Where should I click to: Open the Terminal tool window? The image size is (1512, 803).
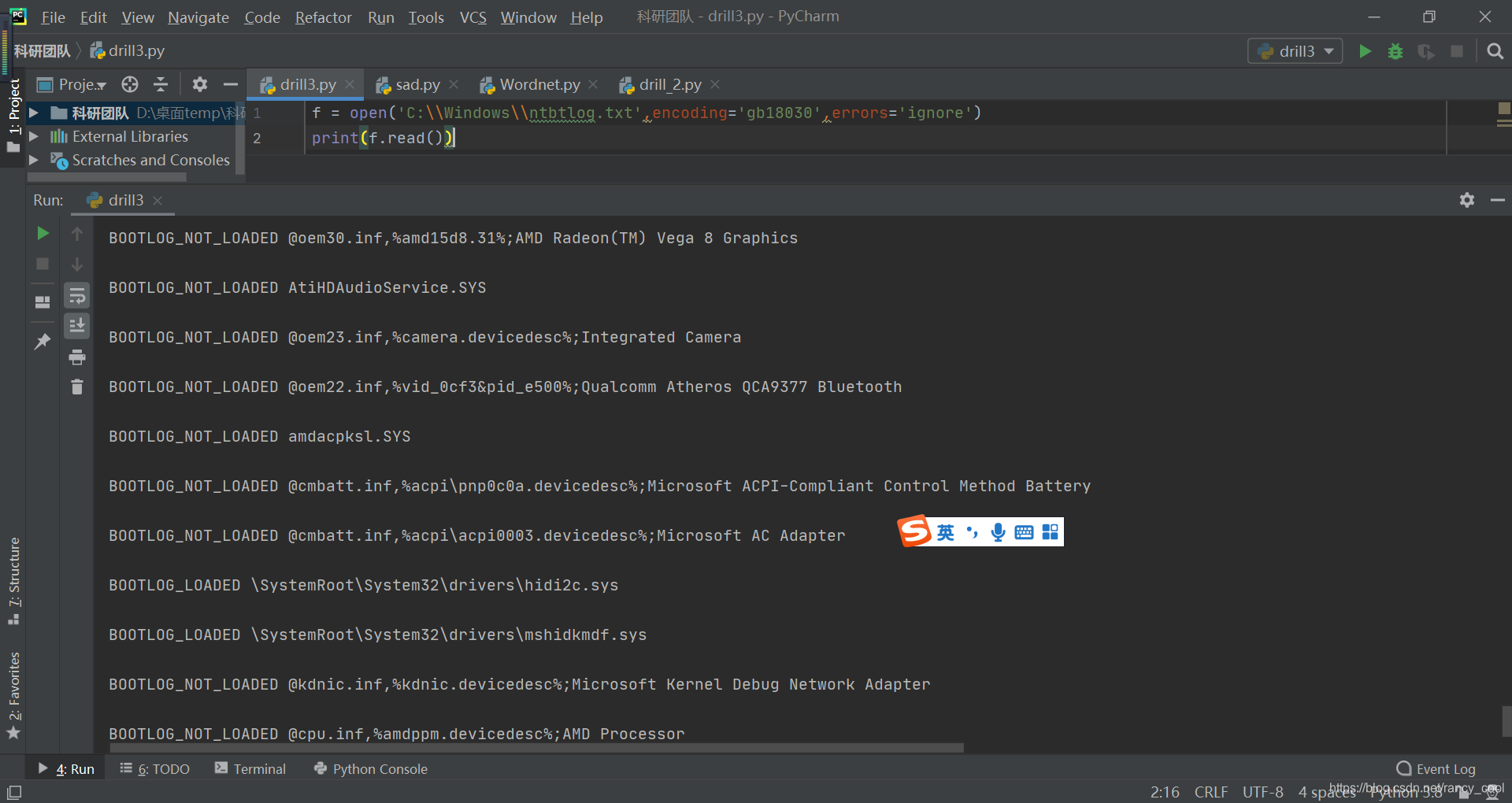[250, 769]
